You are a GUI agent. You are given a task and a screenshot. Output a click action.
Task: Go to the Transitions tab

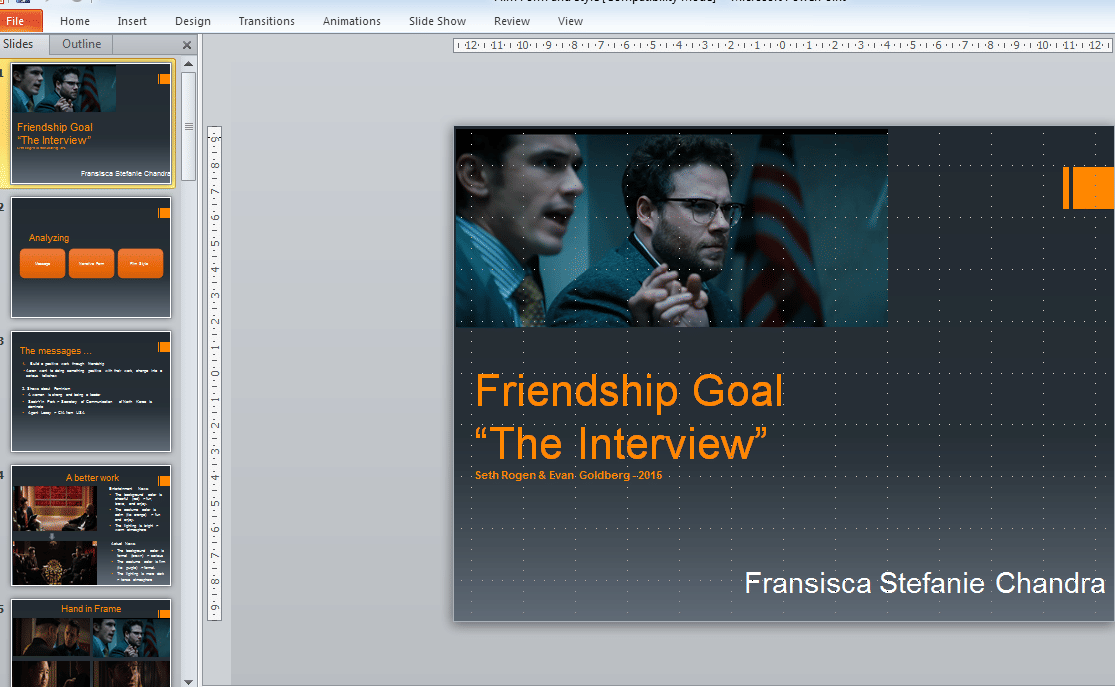(x=267, y=21)
